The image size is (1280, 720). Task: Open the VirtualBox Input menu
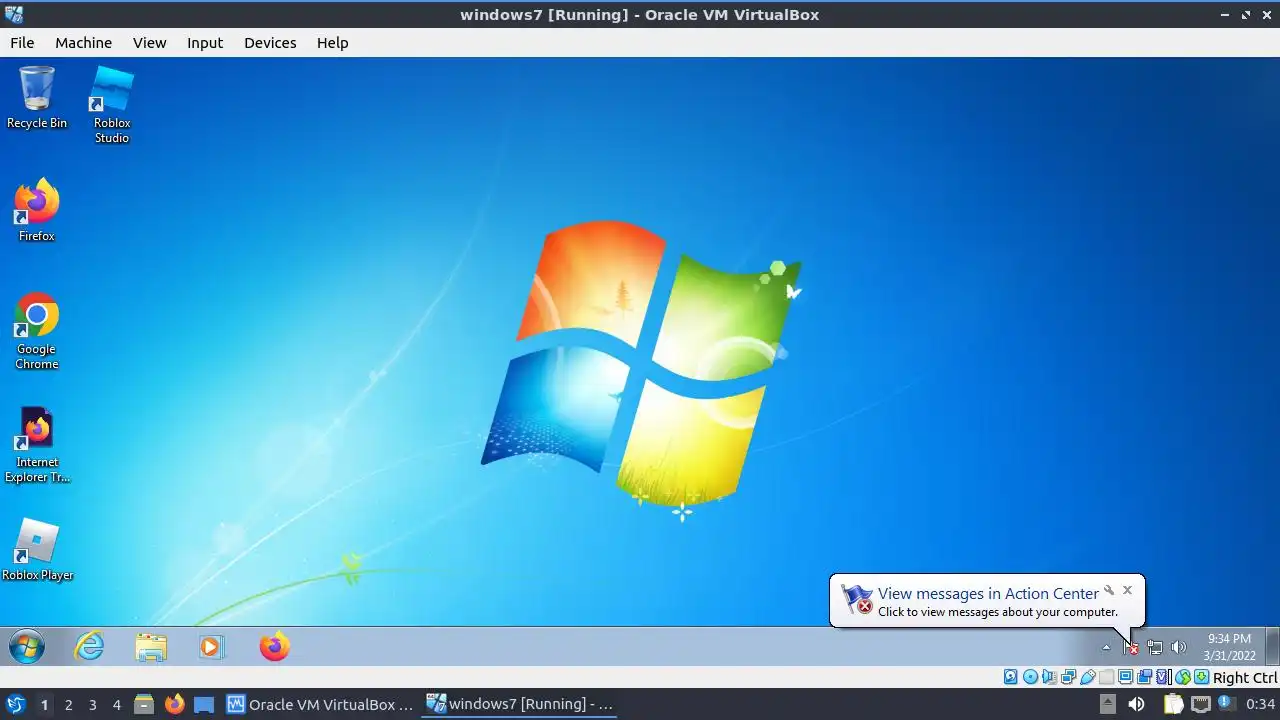(205, 43)
